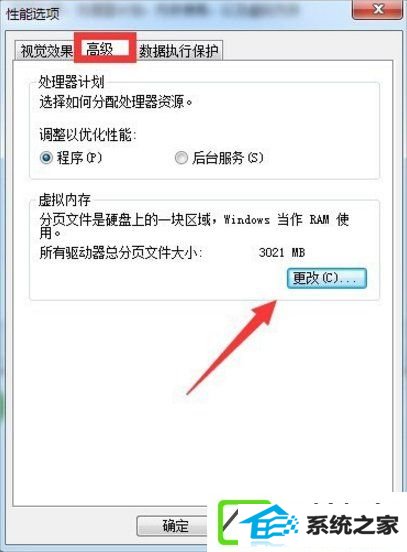Click the 选择如何分配处理器资源 description
Viewport: 407px width, 552px height.
116,102
